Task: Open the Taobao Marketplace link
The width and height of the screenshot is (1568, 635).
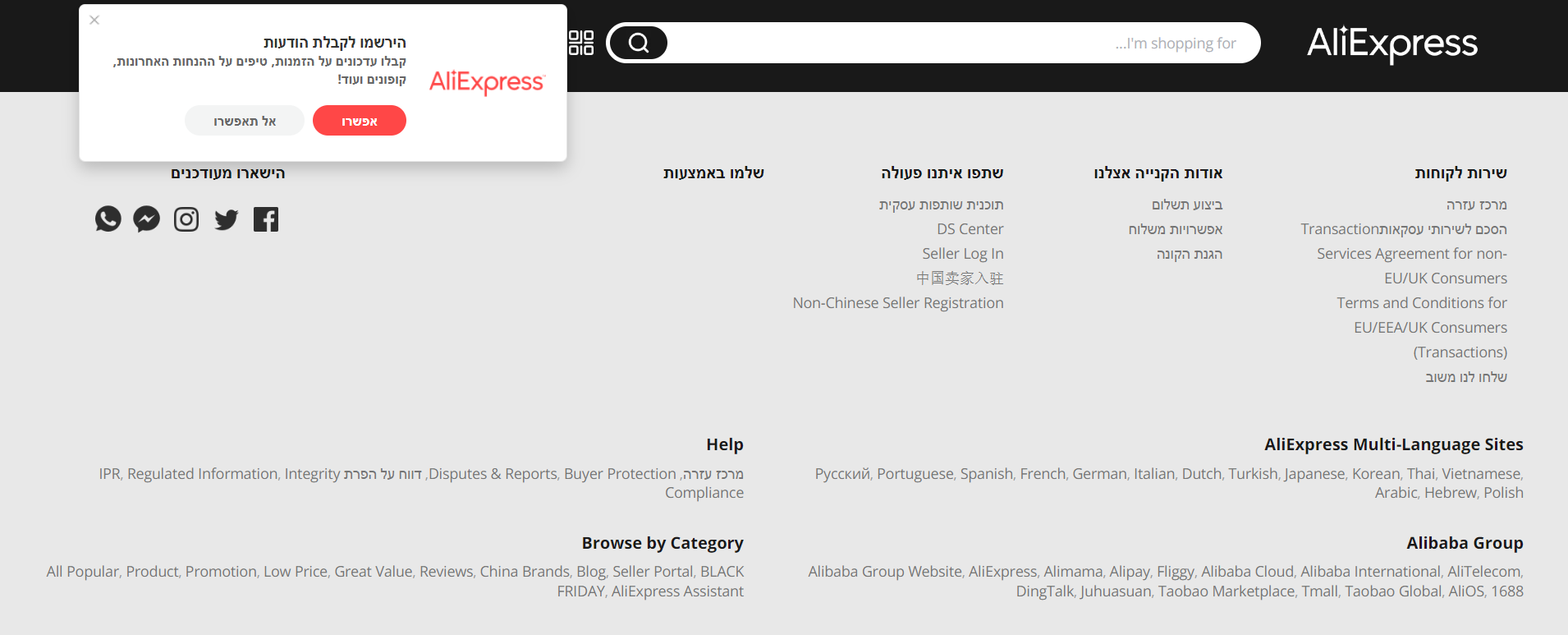Action: 1226,591
